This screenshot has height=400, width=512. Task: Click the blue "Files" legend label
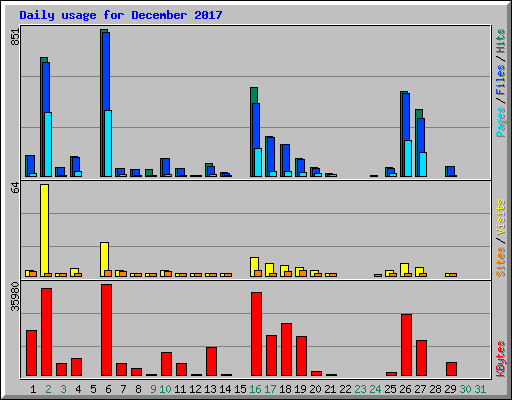point(501,80)
